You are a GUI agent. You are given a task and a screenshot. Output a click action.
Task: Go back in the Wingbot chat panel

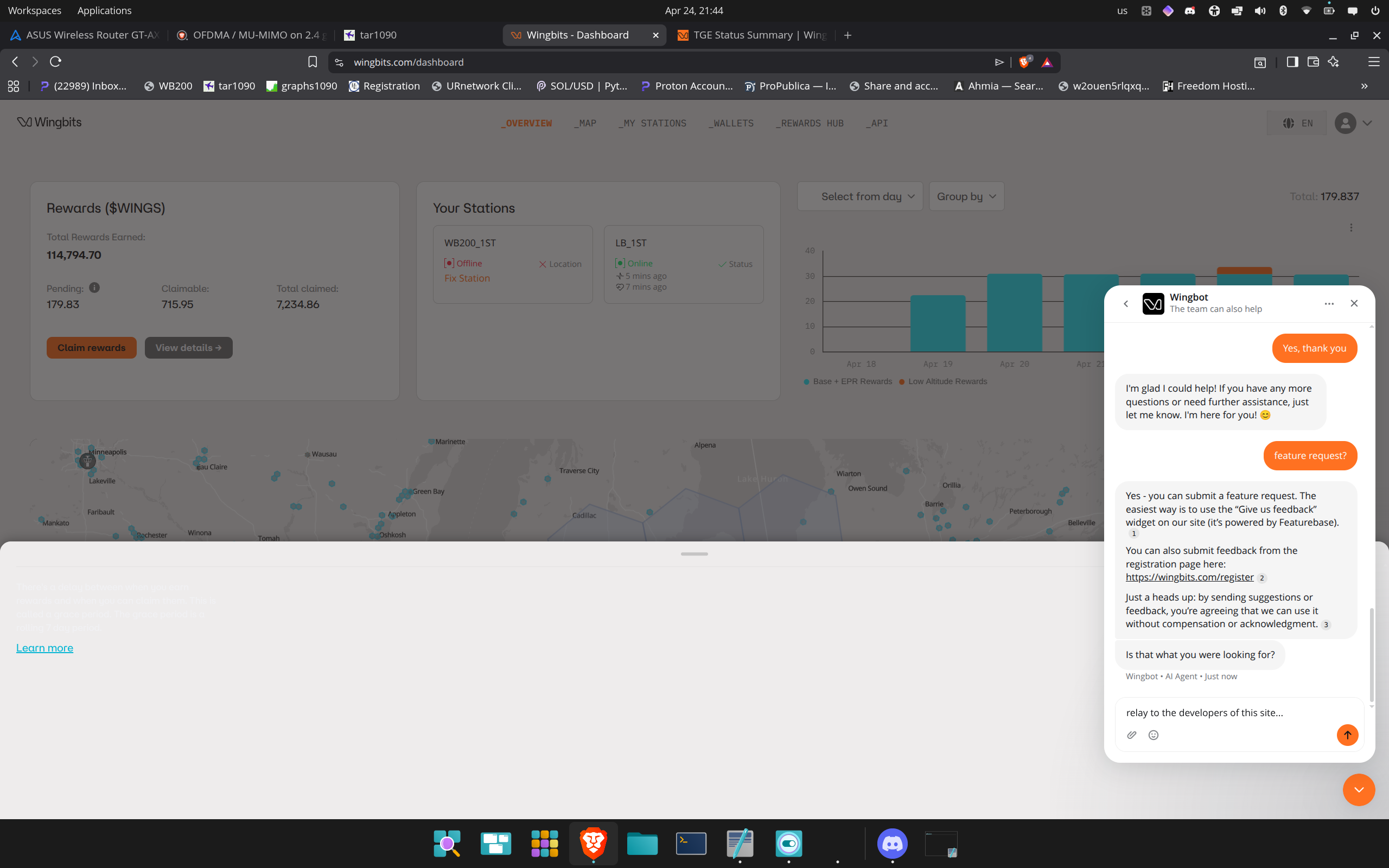coord(1125,303)
